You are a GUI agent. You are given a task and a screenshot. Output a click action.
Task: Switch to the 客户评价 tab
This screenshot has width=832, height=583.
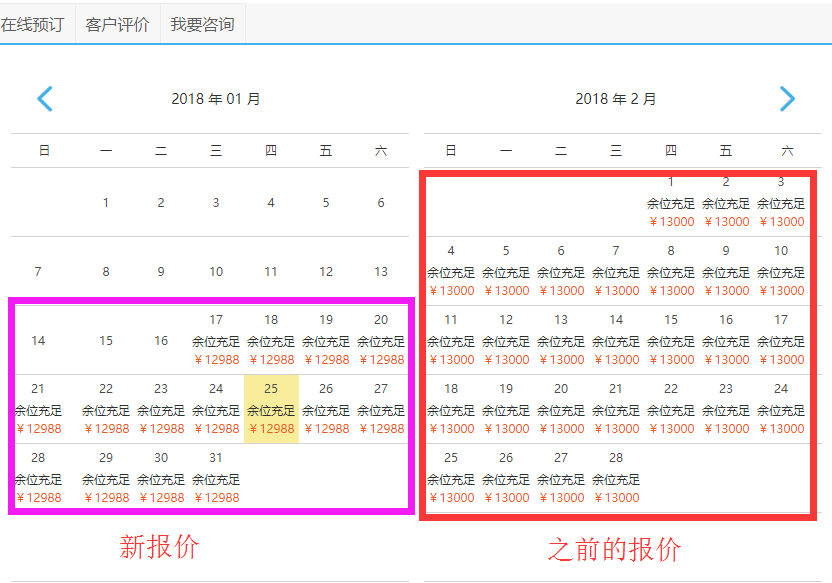pos(117,25)
